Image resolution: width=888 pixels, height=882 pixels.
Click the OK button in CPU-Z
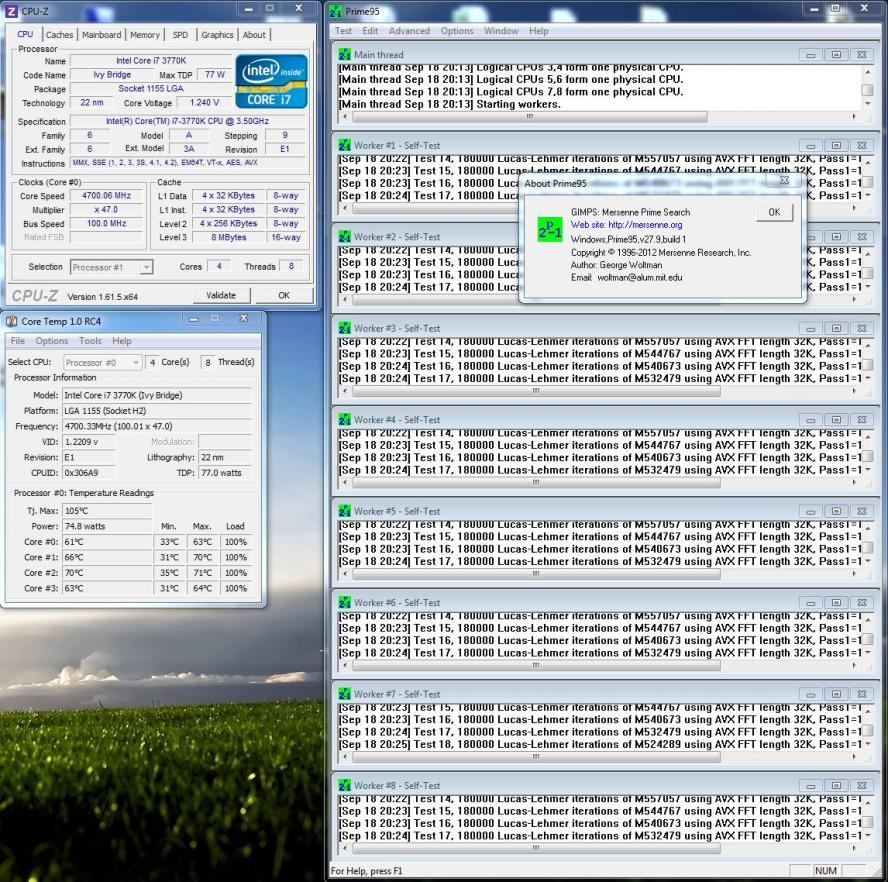click(x=284, y=296)
